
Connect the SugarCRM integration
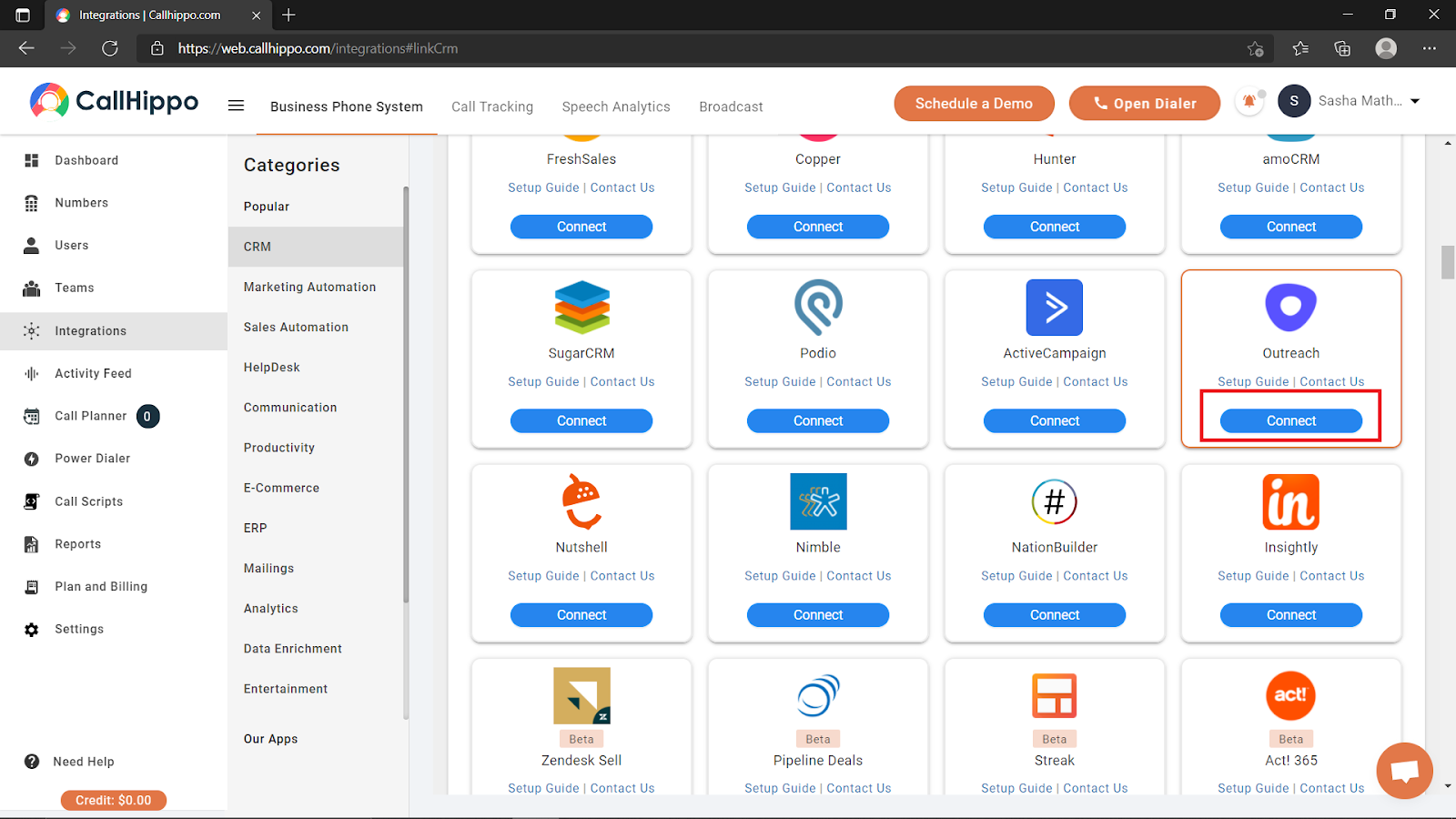click(x=581, y=420)
